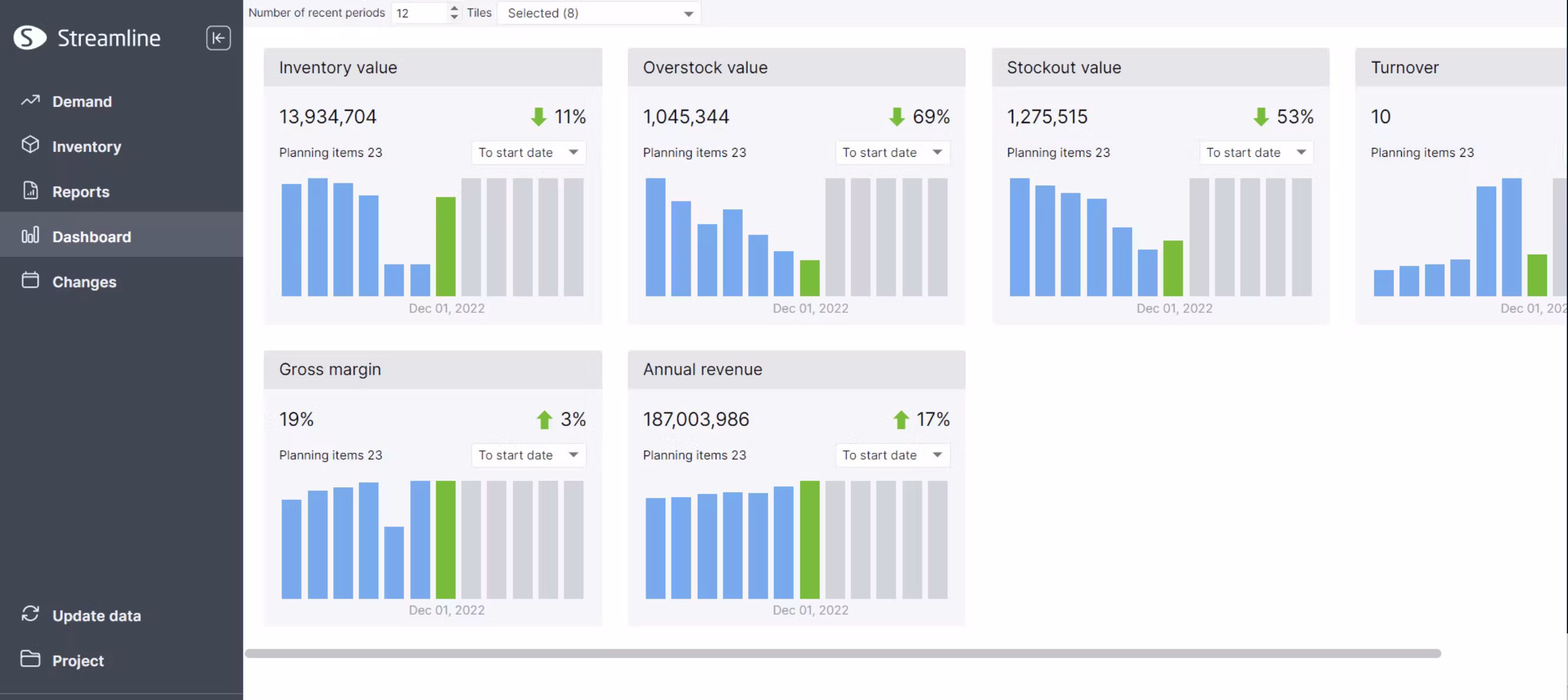Open the Tiles Selected (8) dropdown

[x=599, y=13]
